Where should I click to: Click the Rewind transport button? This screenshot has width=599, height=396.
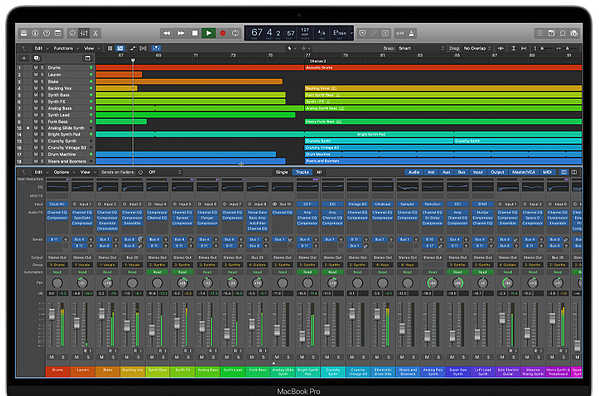point(167,33)
